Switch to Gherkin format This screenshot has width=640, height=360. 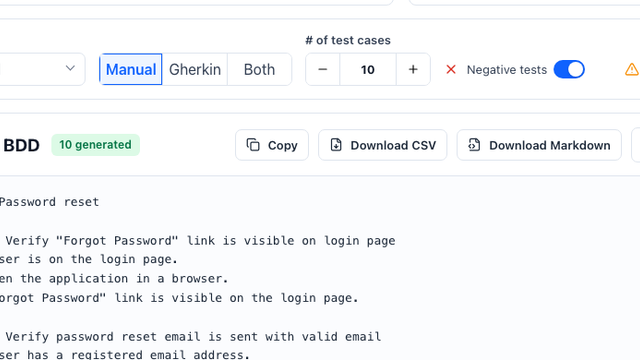(195, 69)
